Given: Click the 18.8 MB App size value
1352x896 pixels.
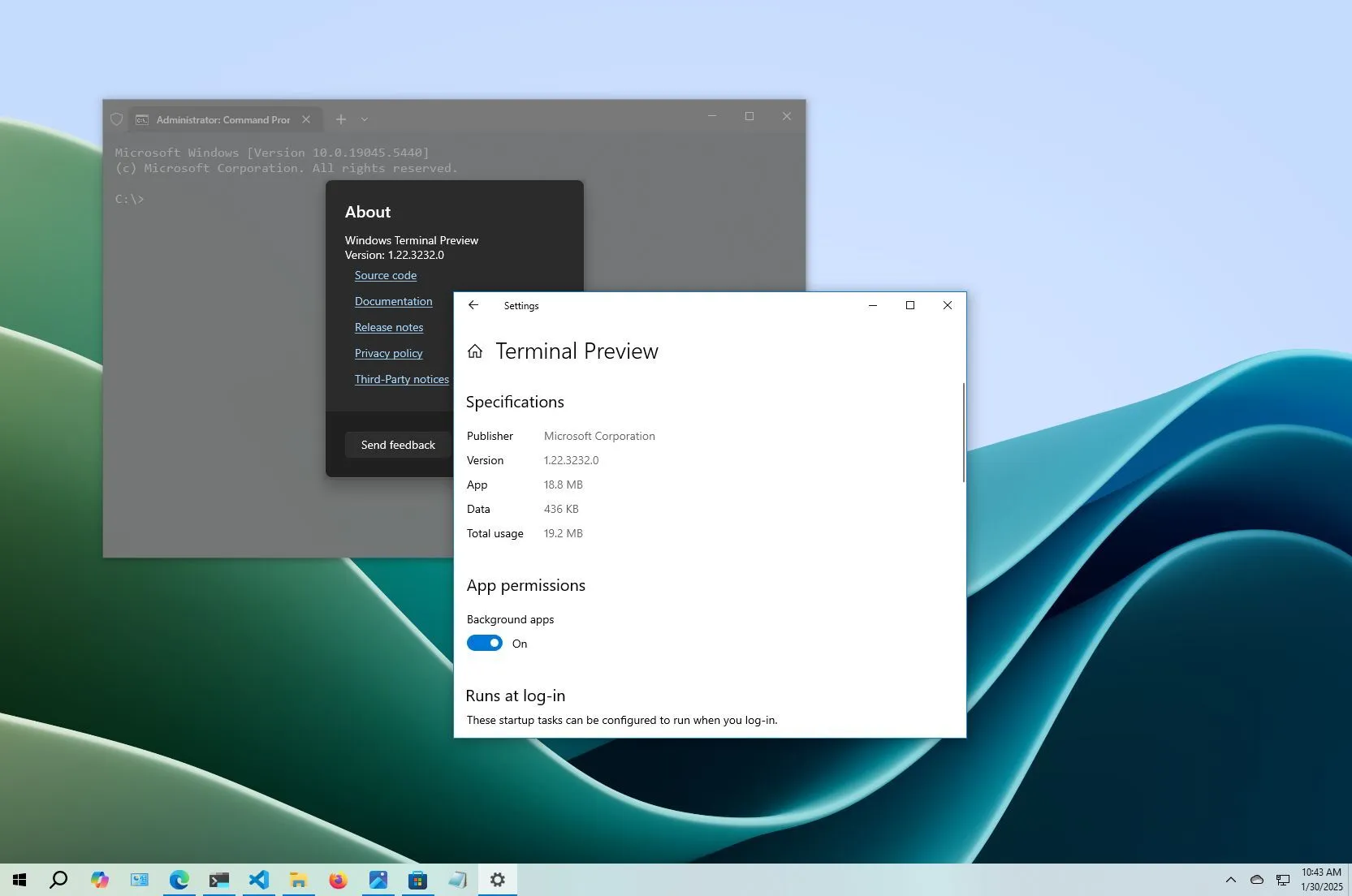Looking at the screenshot, I should click(564, 485).
